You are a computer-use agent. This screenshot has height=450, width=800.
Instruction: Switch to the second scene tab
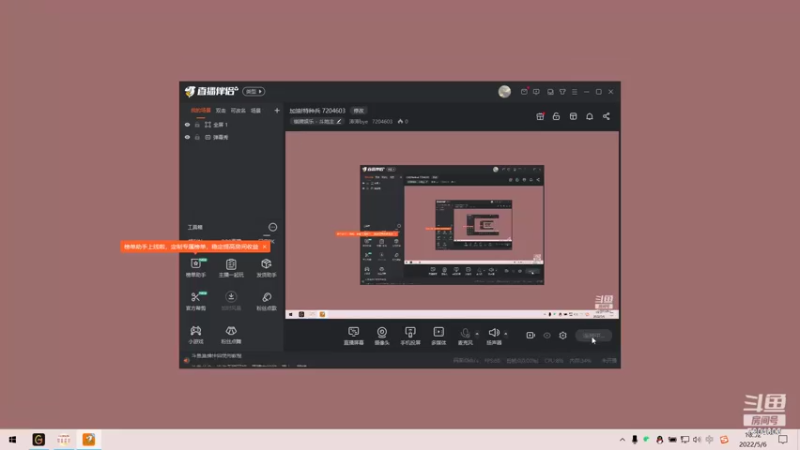click(220, 110)
